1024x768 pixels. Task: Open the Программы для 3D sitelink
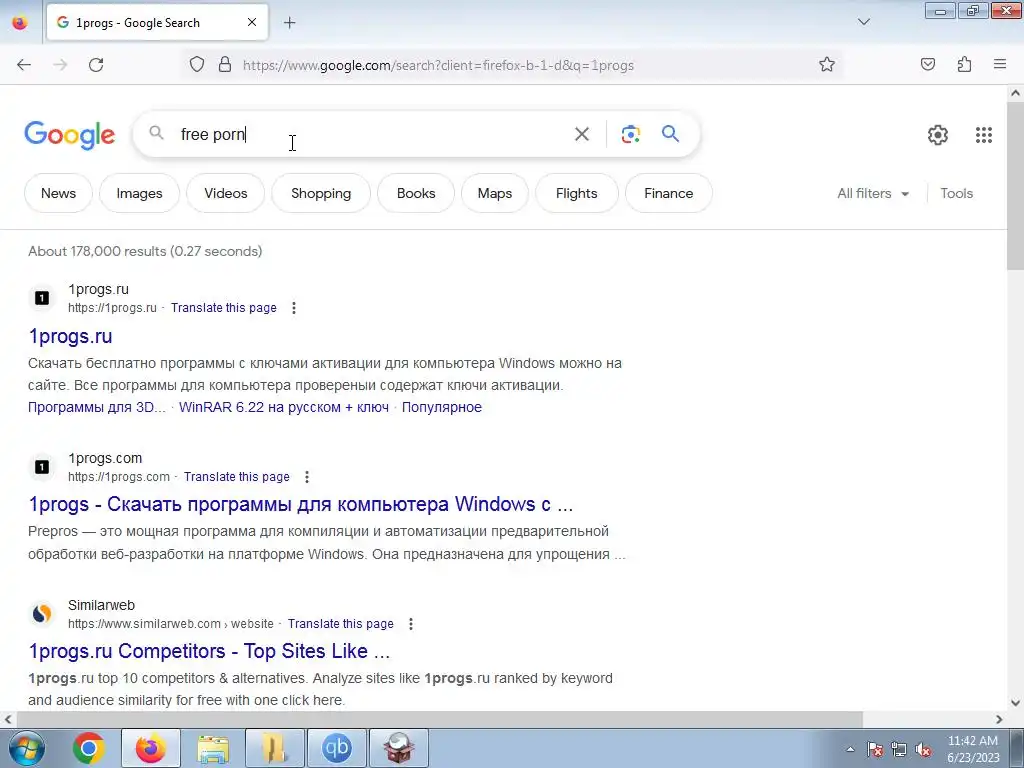pos(97,407)
